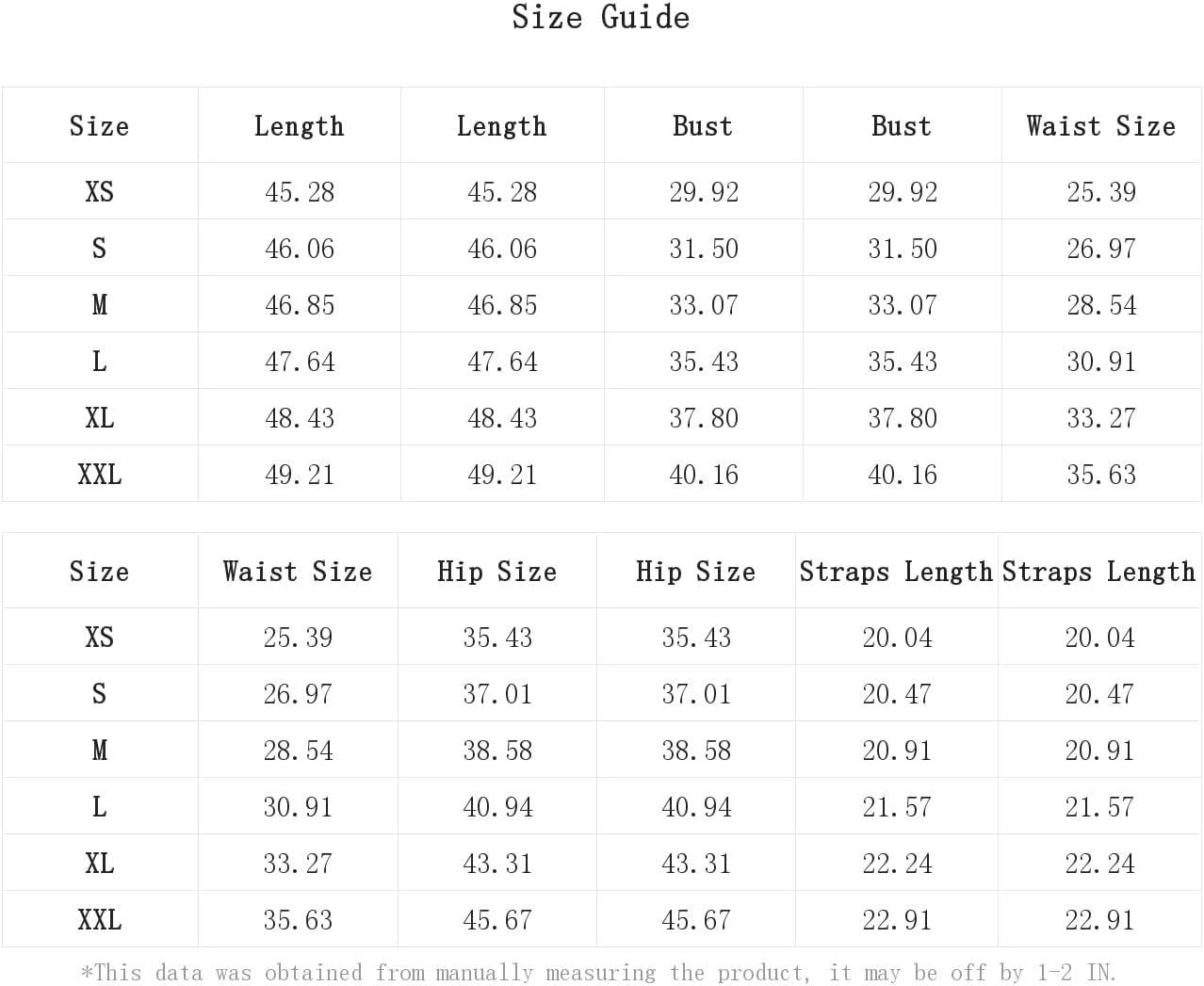Select the first Length column header
This screenshot has width=1204, height=986.
coord(299,126)
